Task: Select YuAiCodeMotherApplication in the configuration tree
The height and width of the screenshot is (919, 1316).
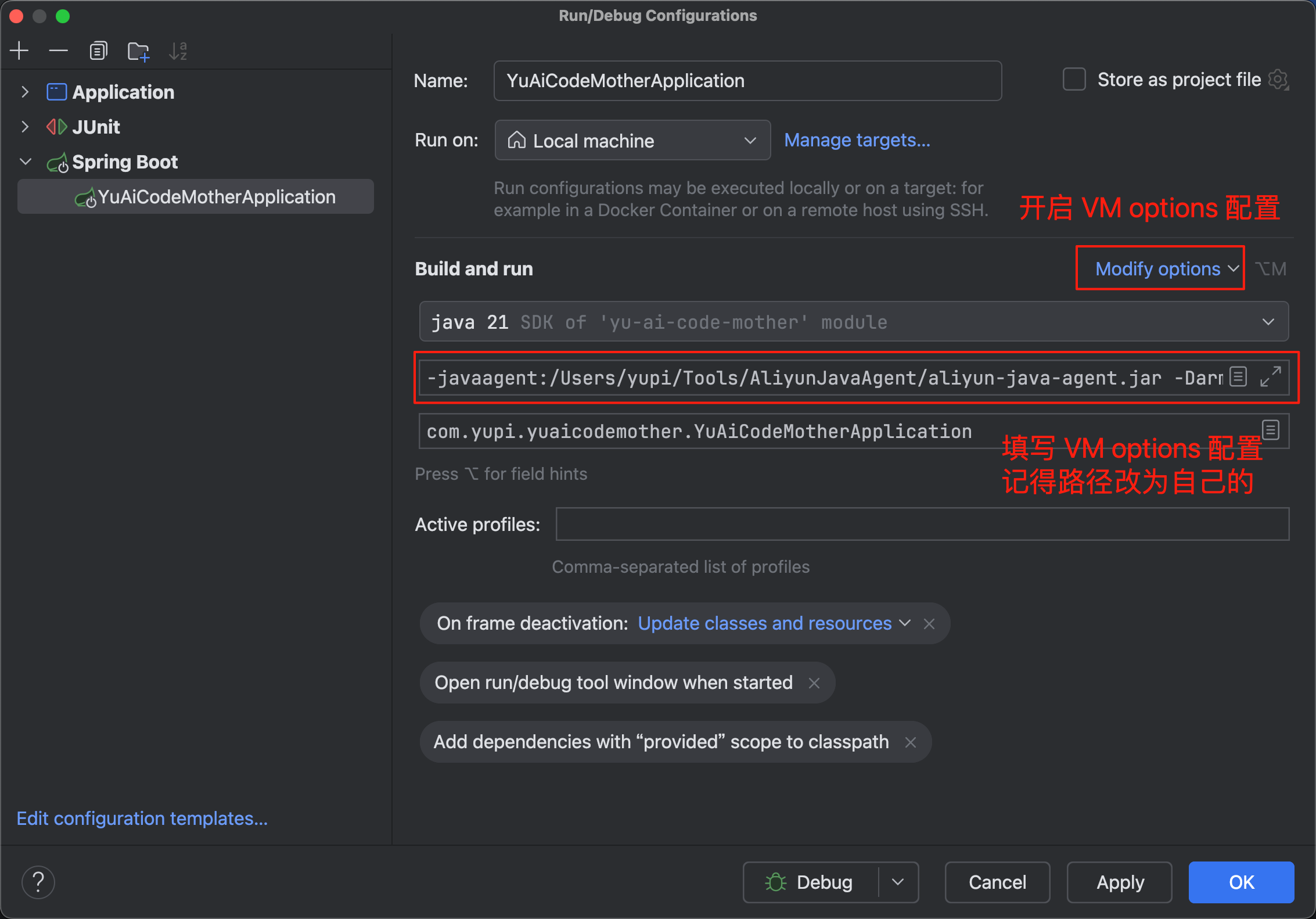Action: click(x=216, y=197)
